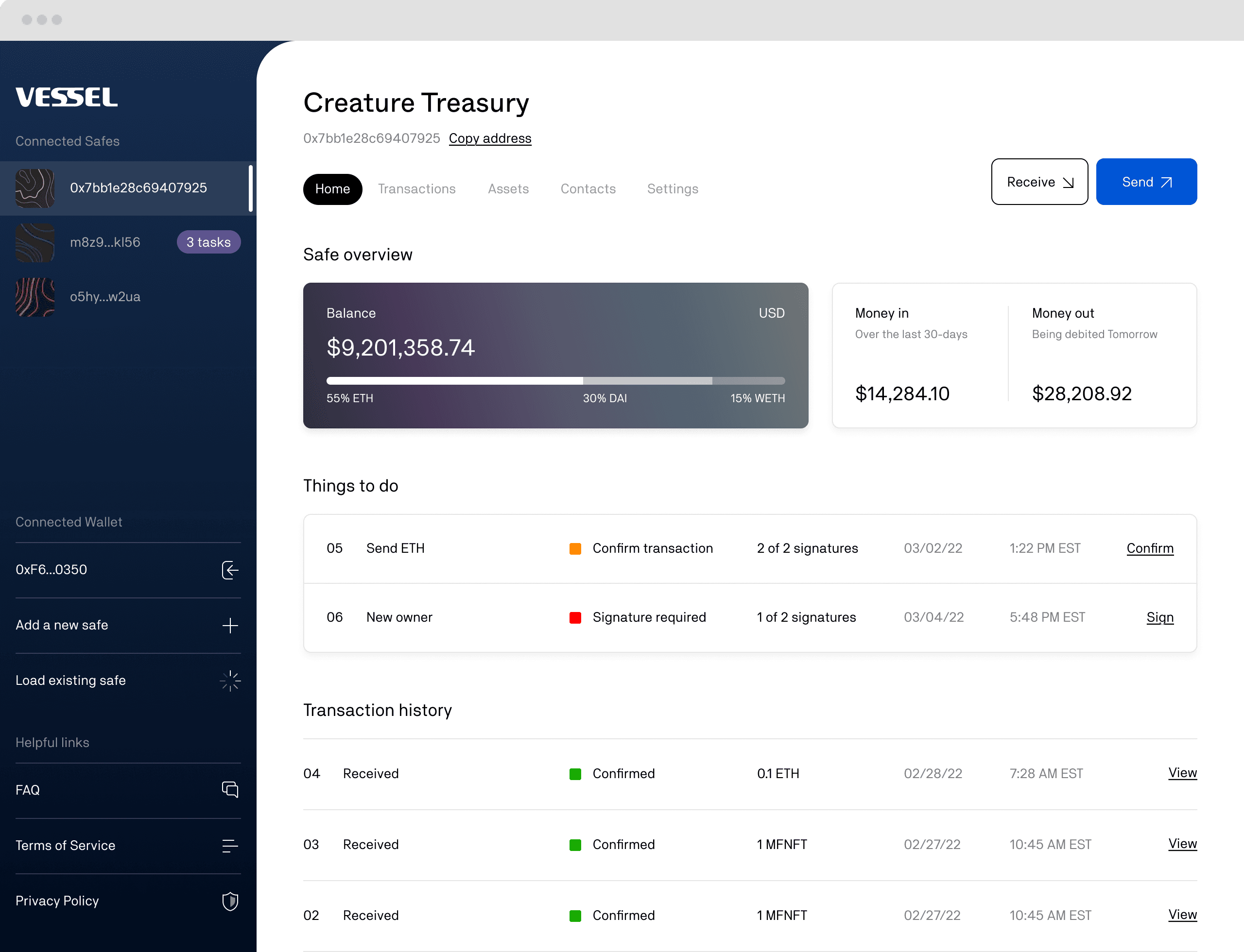Click the orange status indicator on the Send ETH row
The image size is (1244, 952).
tap(575, 548)
